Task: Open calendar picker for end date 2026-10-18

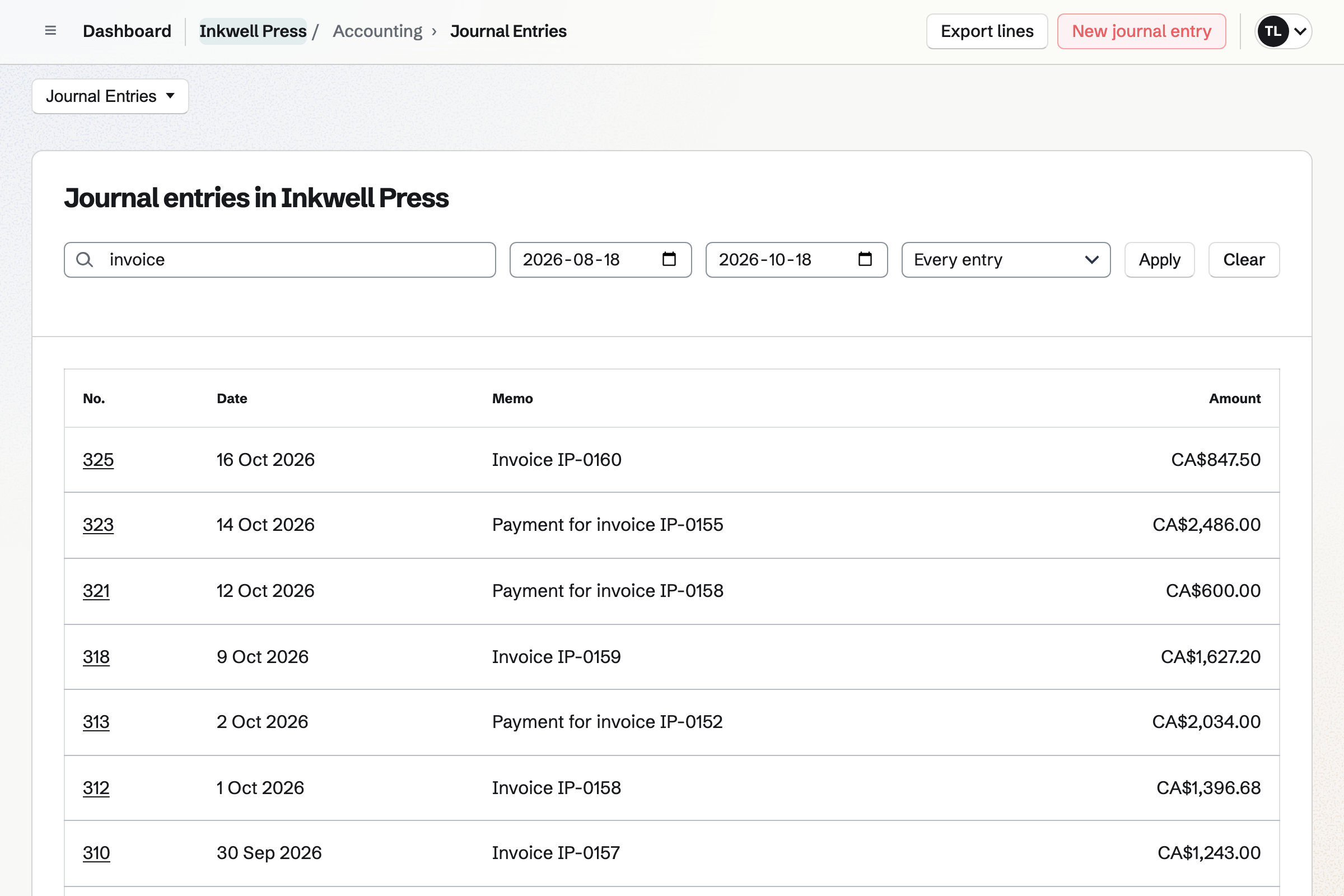Action: (865, 259)
